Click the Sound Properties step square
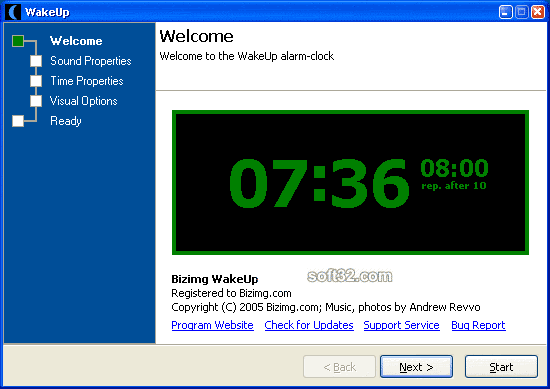Screen dimensions: 550x389 coord(36,61)
